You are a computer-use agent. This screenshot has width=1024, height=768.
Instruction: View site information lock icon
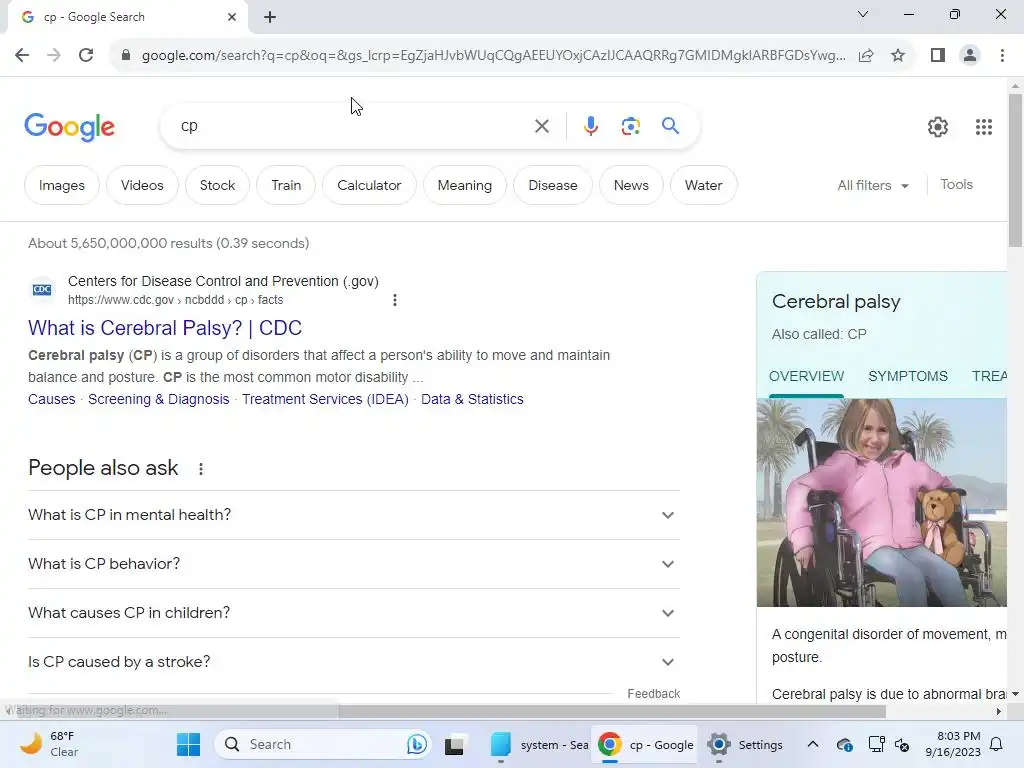click(x=126, y=55)
